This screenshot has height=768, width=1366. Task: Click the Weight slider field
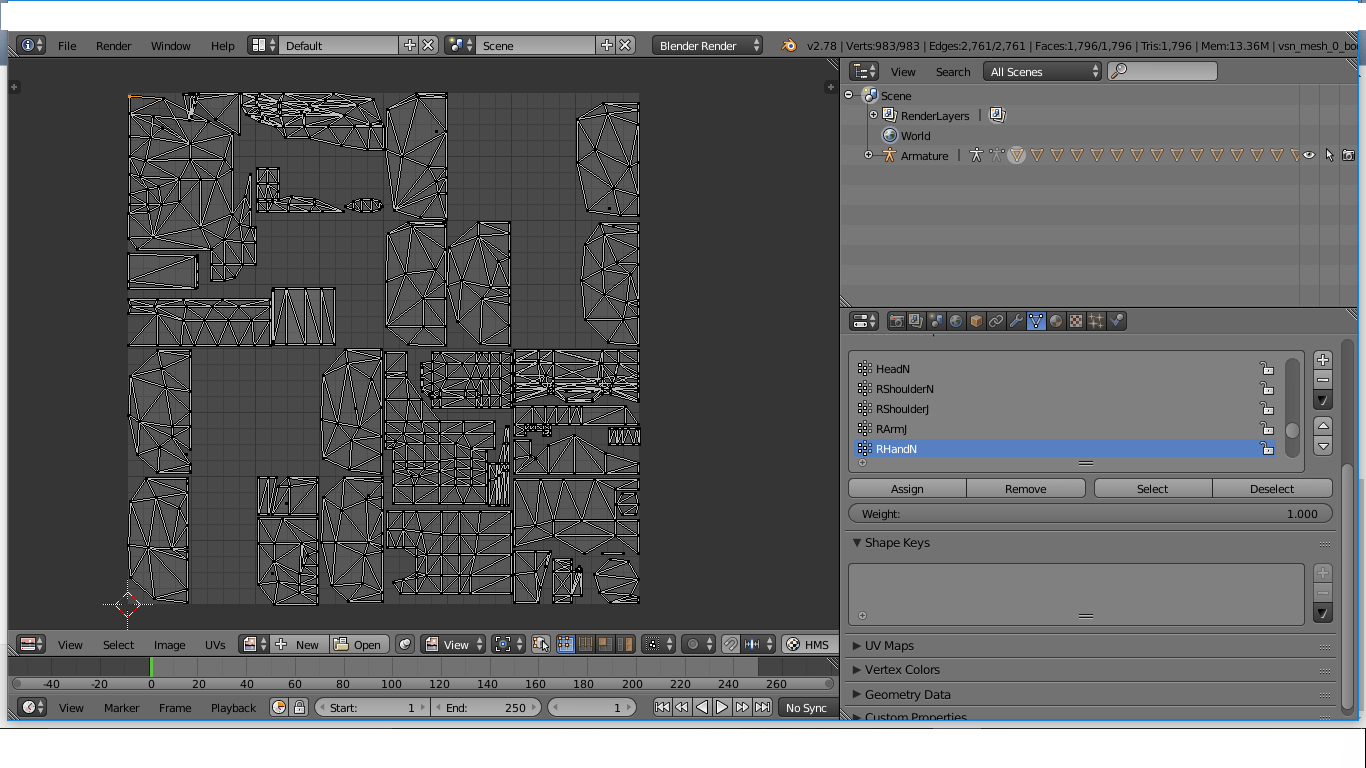click(x=1090, y=514)
